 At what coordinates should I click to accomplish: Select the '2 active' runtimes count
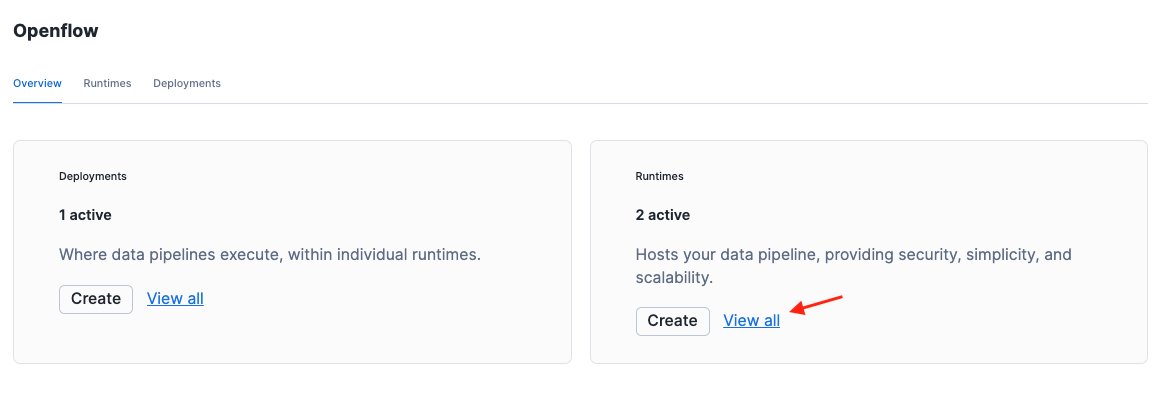[662, 215]
